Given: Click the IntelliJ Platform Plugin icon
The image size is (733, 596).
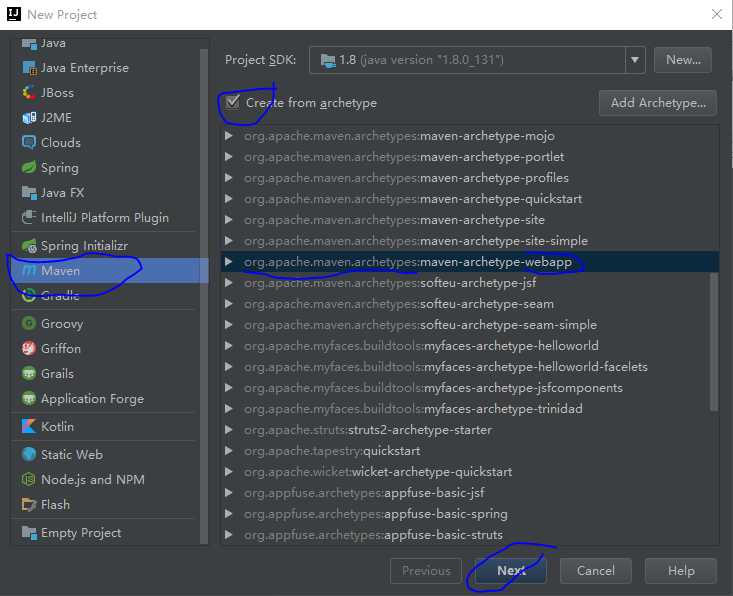Looking at the screenshot, I should pos(29,217).
